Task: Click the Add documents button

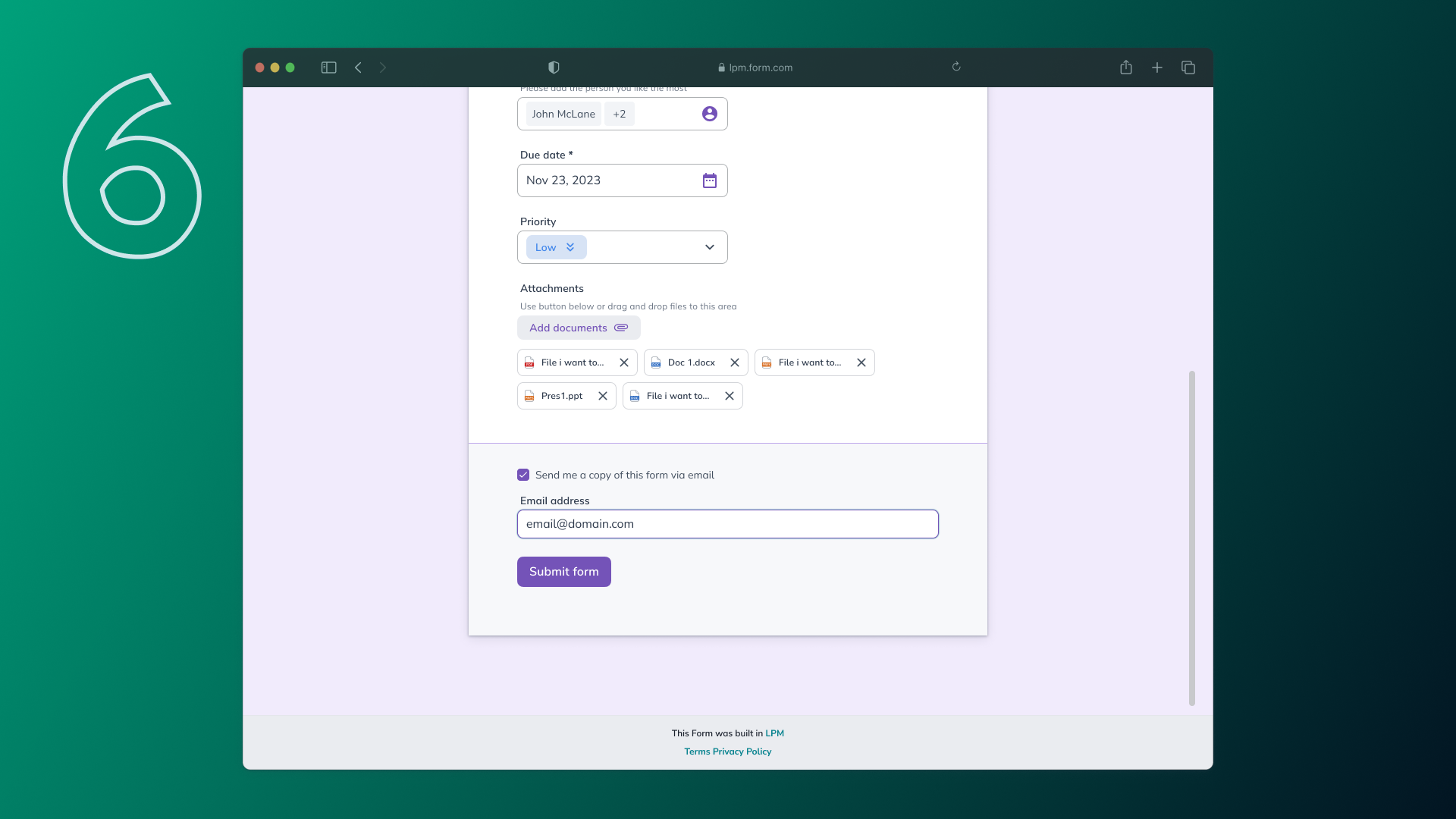Action: 579,328
